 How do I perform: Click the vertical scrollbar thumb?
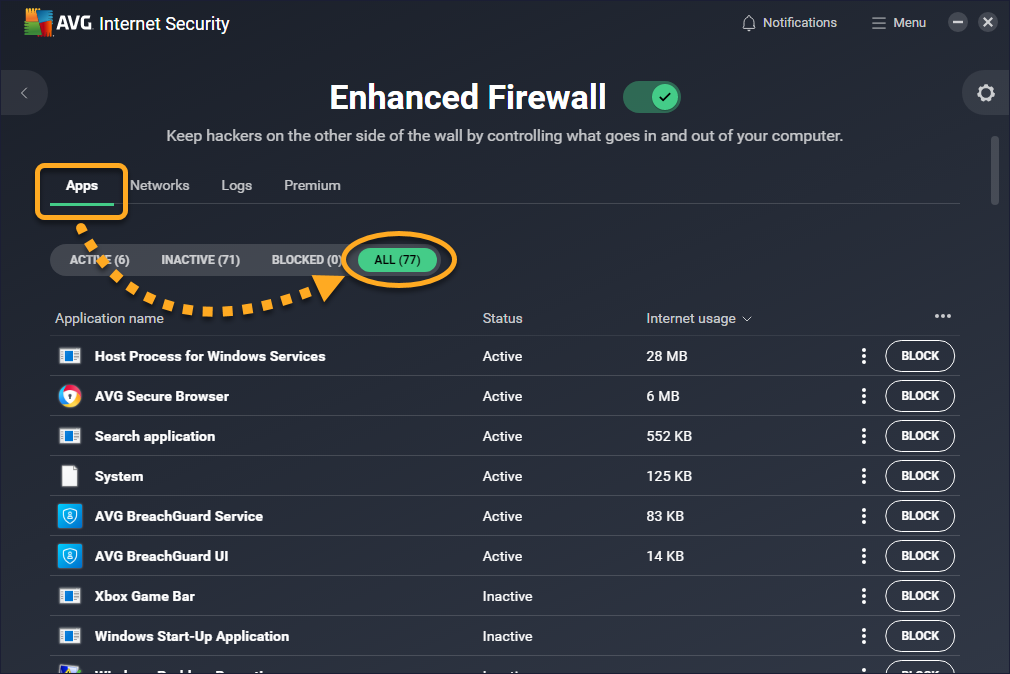coord(995,170)
